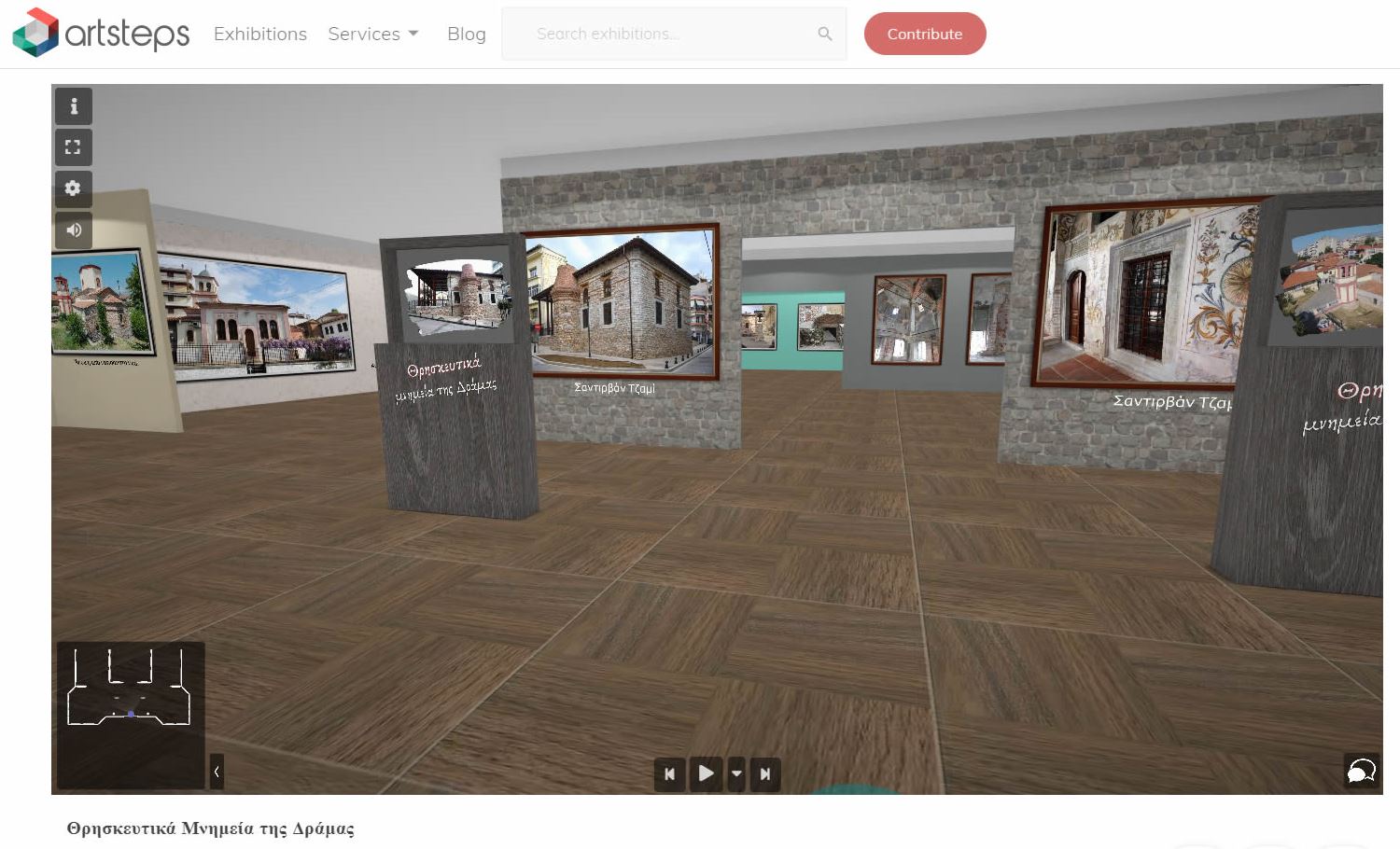Image resolution: width=1400 pixels, height=849 pixels.
Task: Skip to next tour stop
Action: click(765, 773)
